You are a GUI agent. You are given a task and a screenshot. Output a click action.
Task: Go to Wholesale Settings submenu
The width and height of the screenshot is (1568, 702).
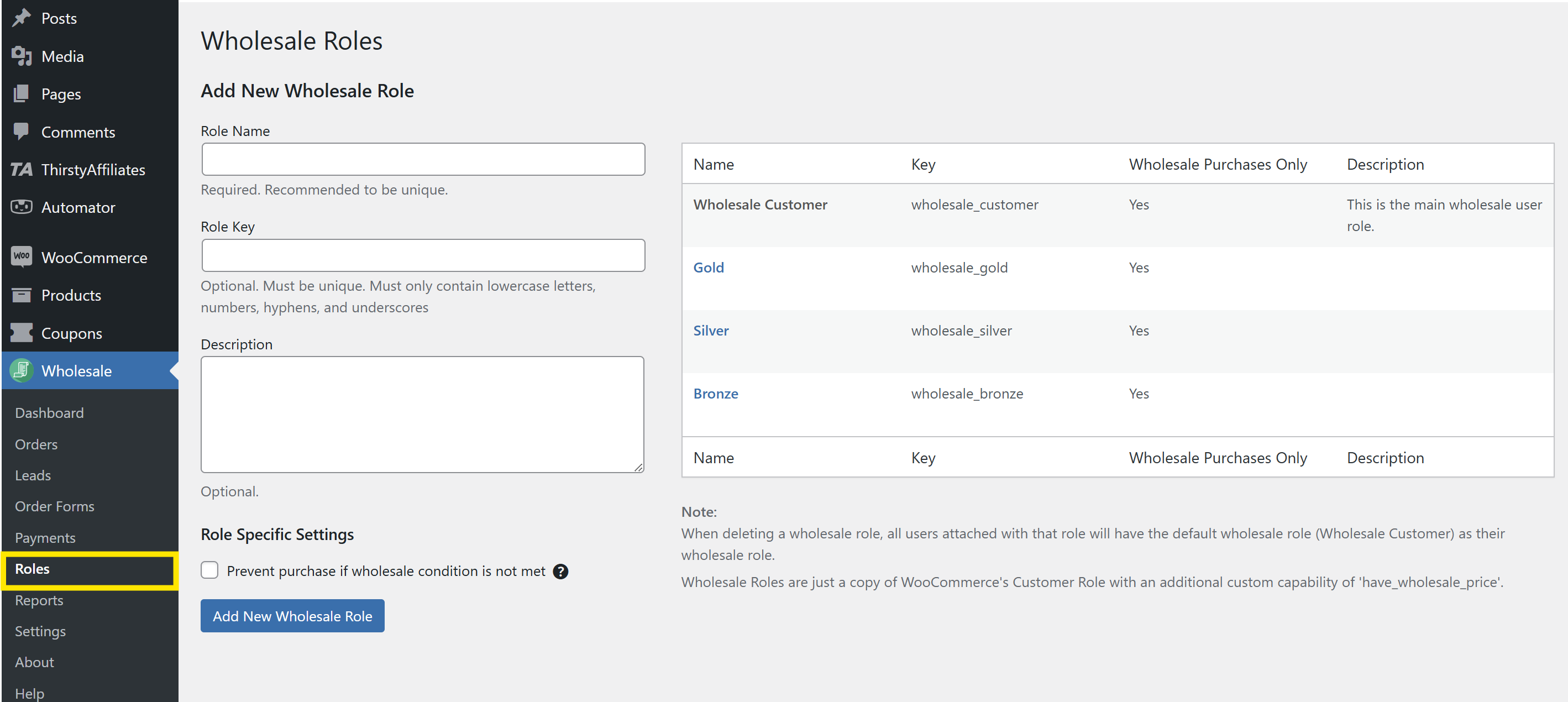click(x=40, y=631)
